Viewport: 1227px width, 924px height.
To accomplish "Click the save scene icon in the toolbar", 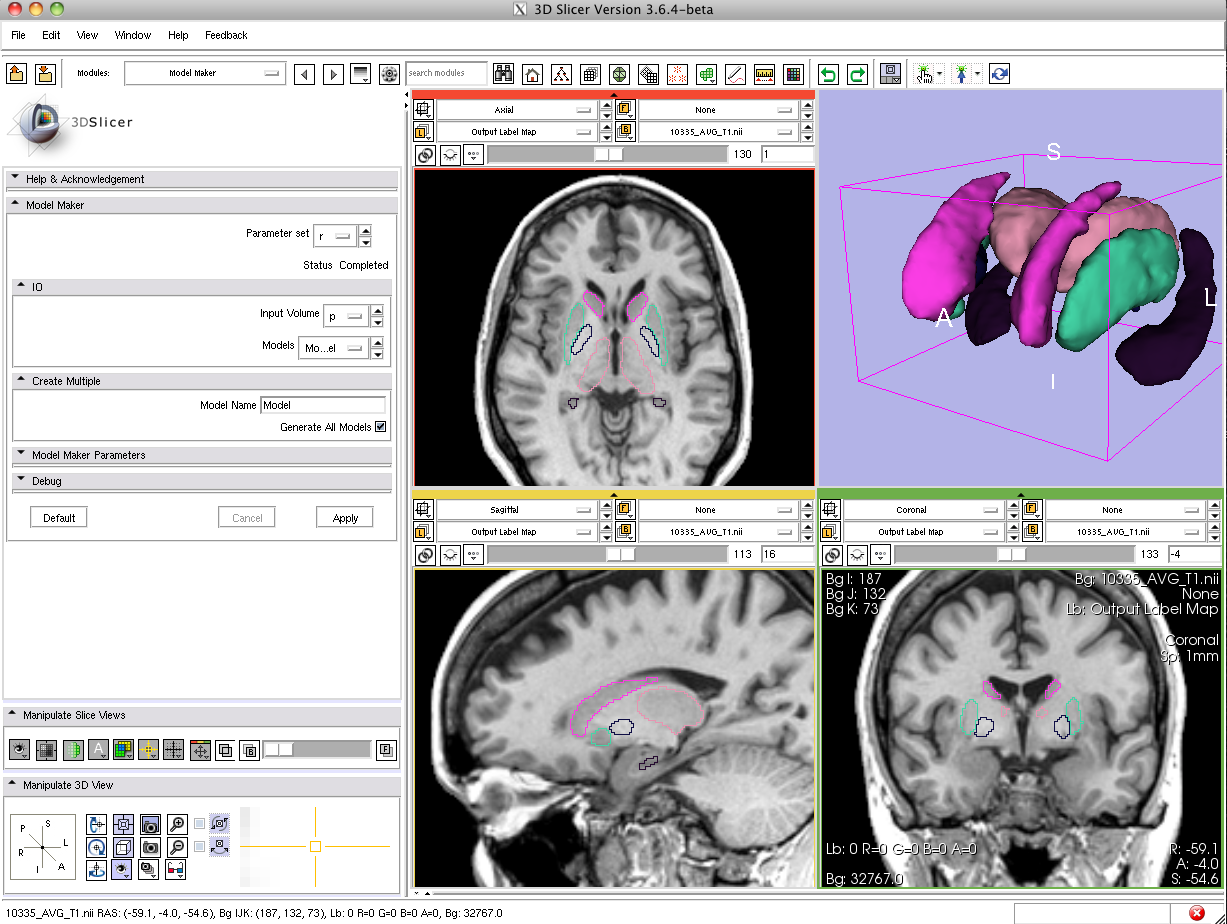I will coord(45,73).
